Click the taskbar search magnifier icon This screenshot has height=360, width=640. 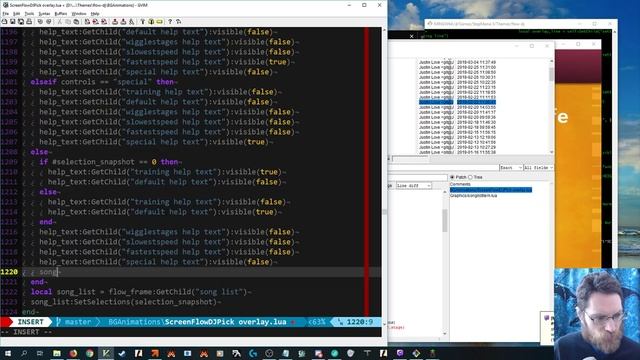(24, 353)
